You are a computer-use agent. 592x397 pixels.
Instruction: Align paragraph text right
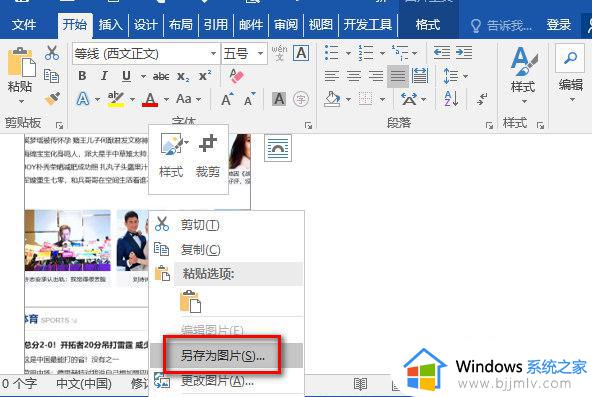(x=376, y=76)
